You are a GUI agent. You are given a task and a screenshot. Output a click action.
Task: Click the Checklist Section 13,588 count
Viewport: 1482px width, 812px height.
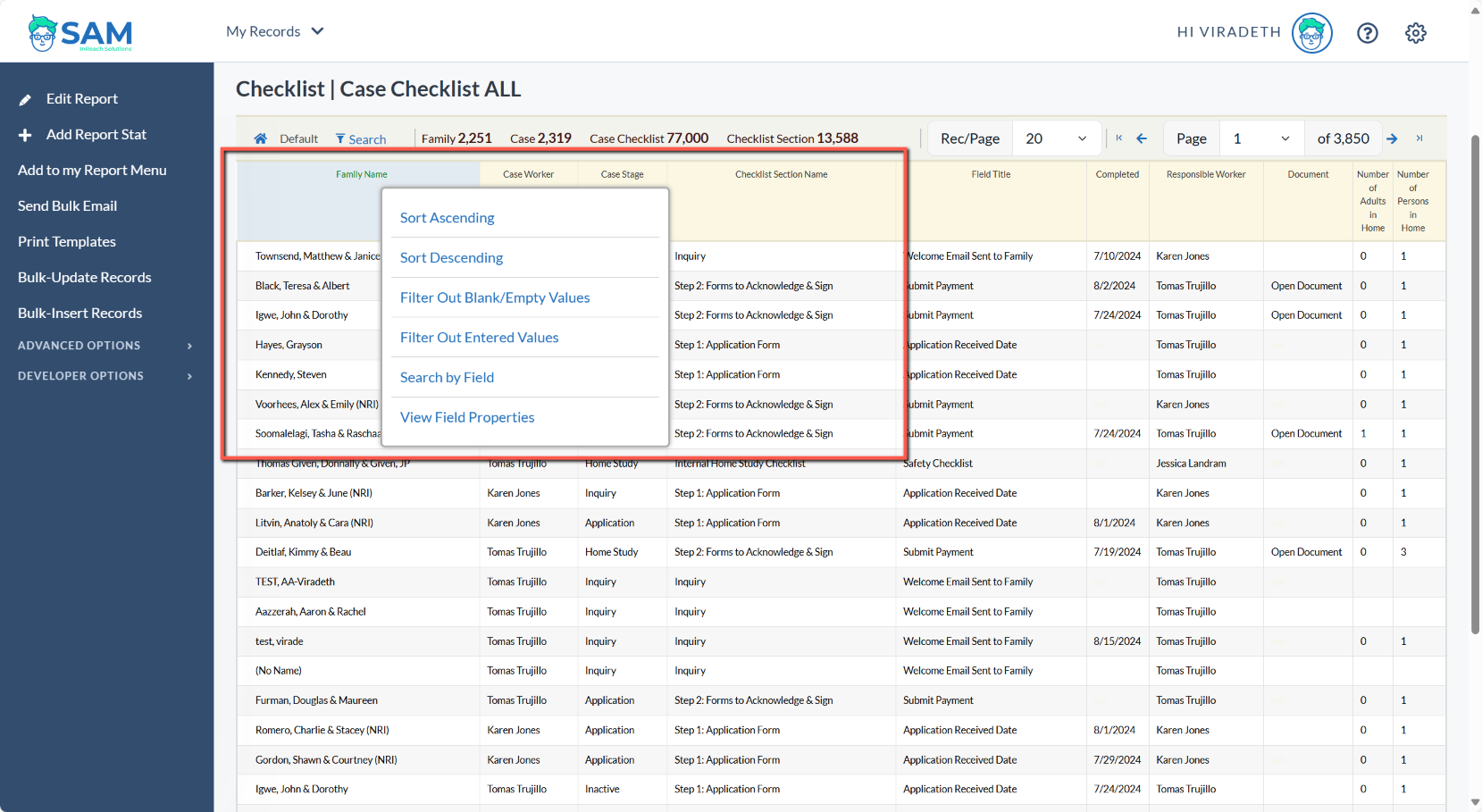click(x=792, y=138)
